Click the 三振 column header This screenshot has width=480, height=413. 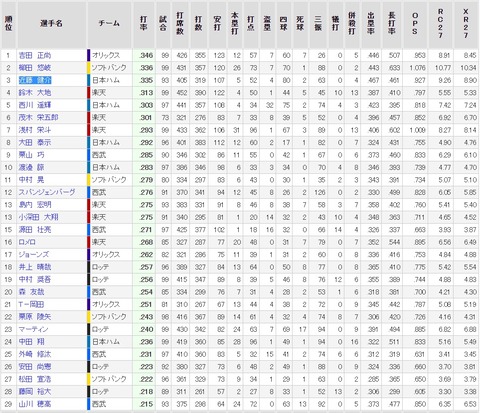318,24
